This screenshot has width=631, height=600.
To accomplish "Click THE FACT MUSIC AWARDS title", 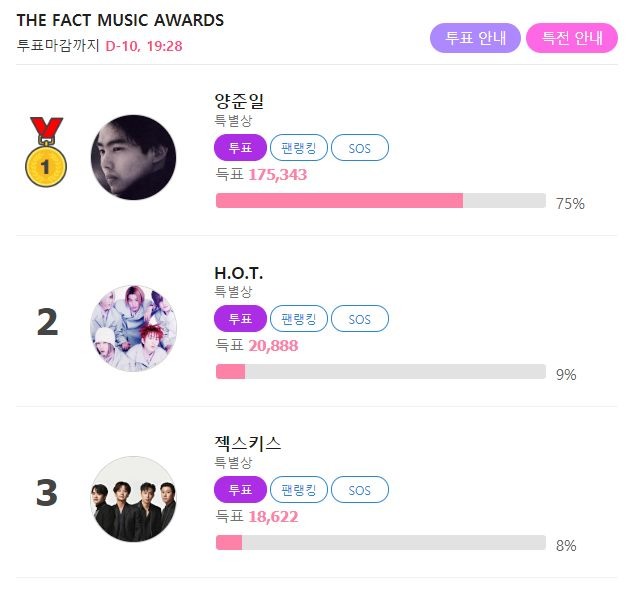I will click(x=120, y=20).
